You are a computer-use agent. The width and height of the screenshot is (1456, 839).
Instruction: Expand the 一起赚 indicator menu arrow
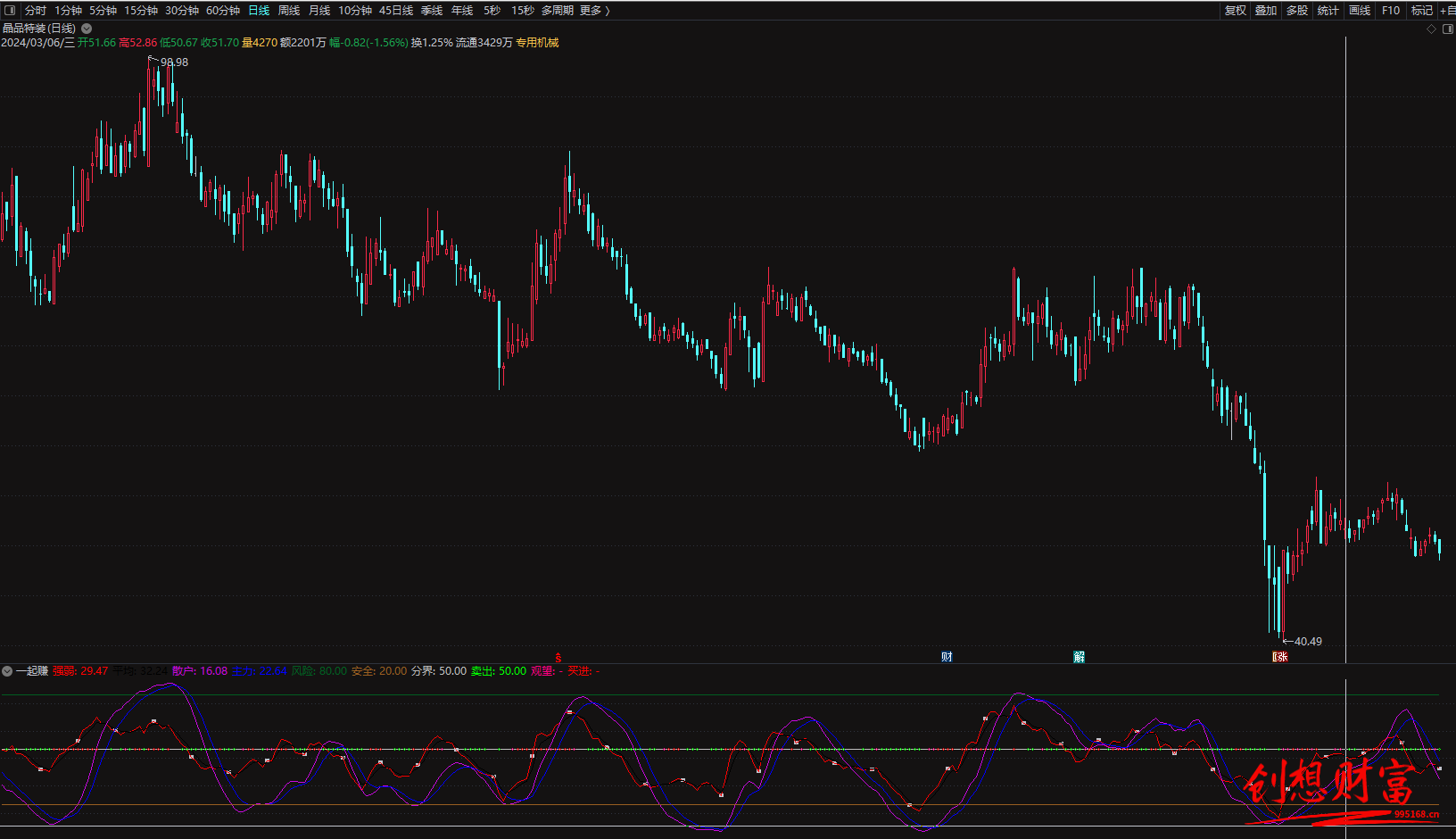point(7,671)
